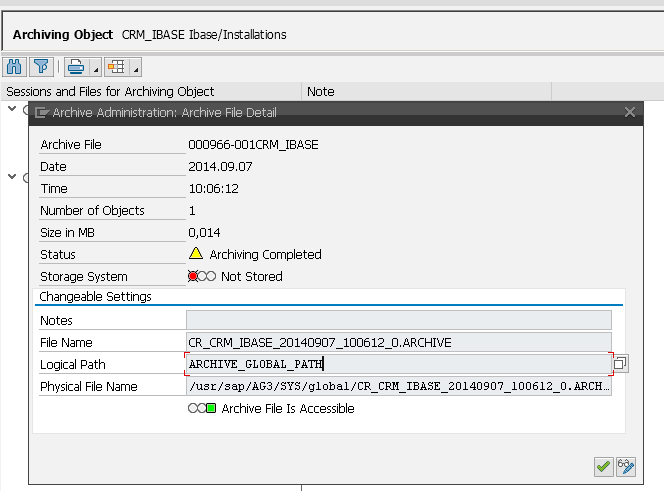The image size is (664, 491).
Task: Click the 'Storage System' label
Action: click(x=84, y=277)
